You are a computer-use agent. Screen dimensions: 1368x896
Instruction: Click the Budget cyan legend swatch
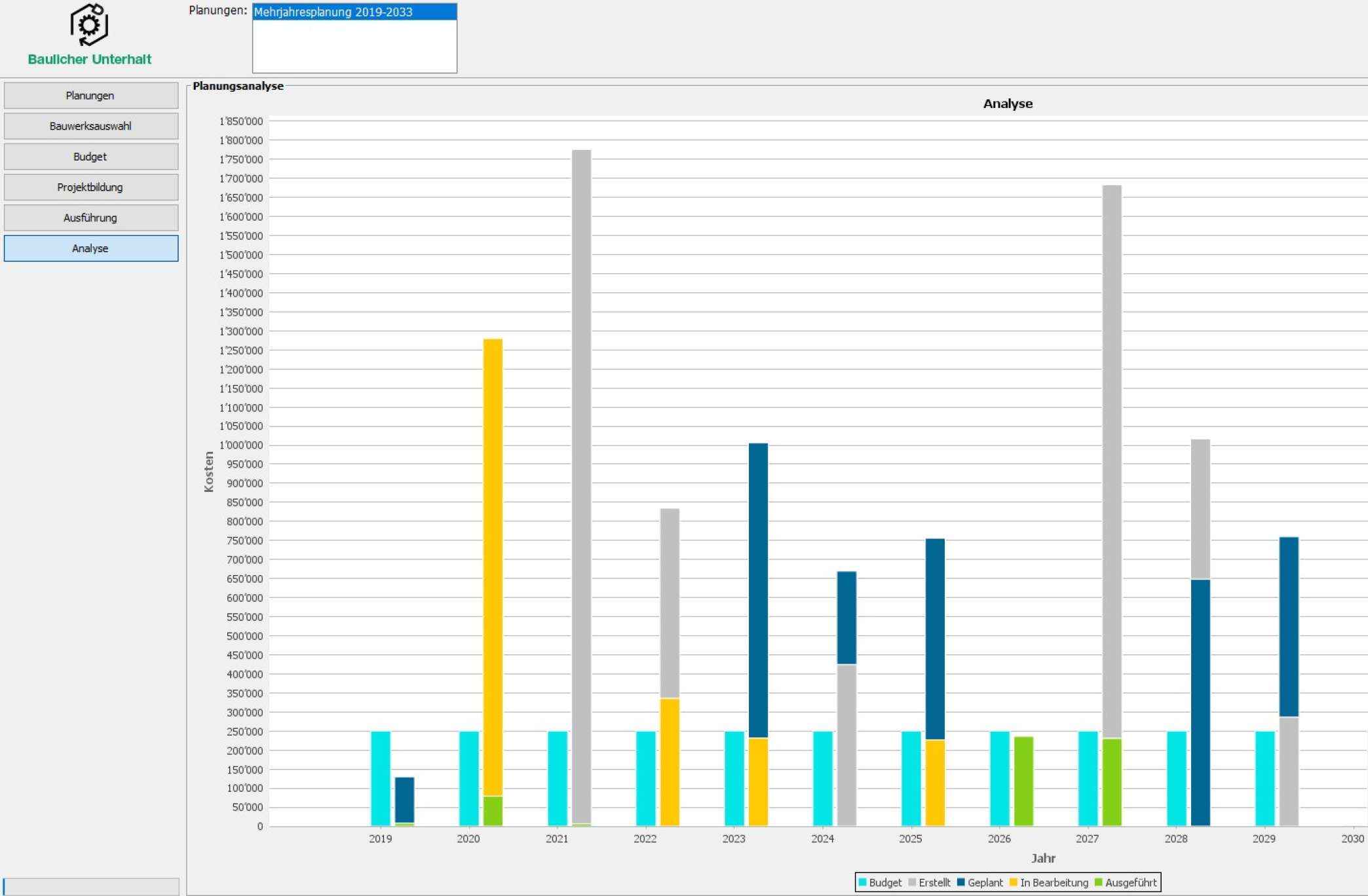coord(863,882)
